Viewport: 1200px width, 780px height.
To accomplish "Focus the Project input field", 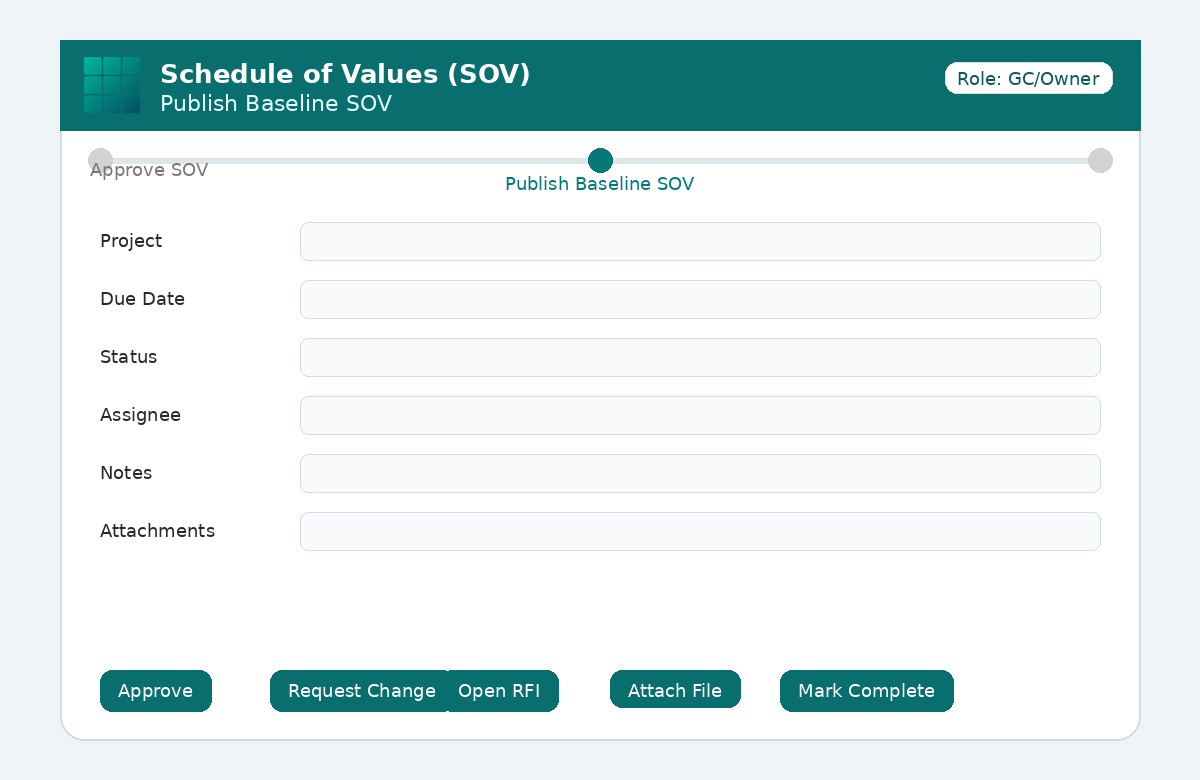I will [700, 241].
